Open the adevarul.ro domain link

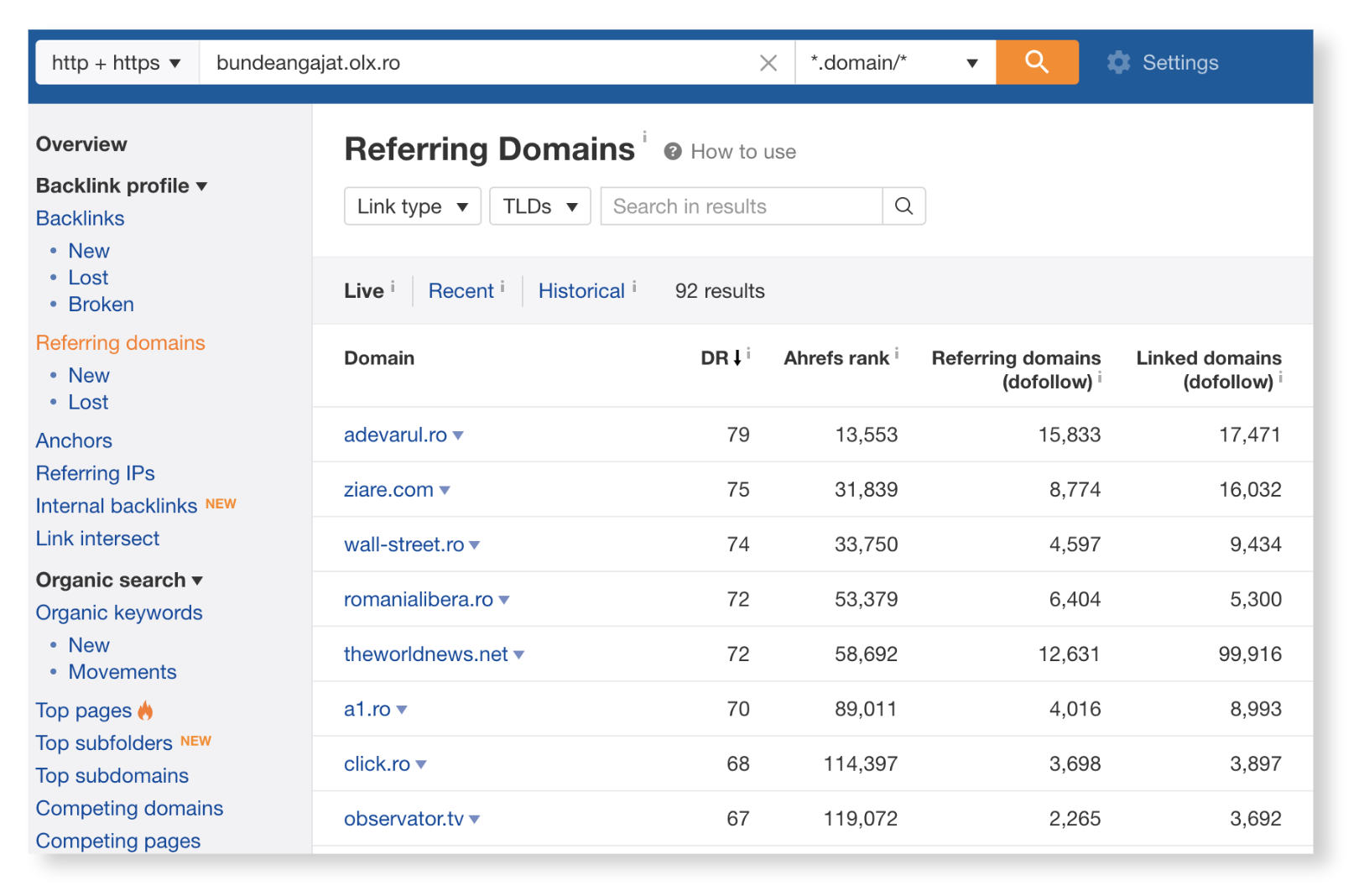[395, 435]
